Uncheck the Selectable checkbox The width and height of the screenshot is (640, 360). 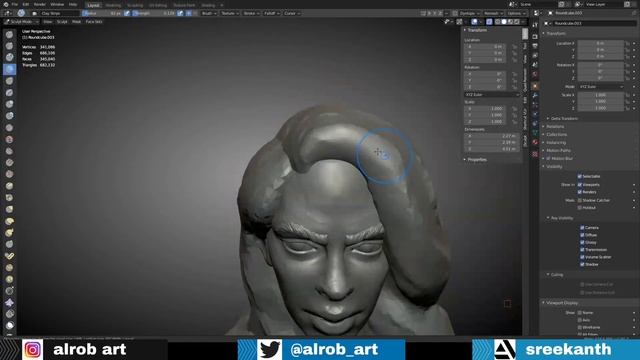(x=580, y=176)
